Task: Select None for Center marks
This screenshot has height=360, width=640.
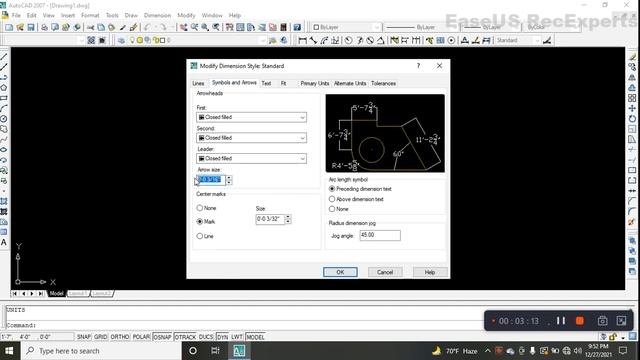Action: click(206, 208)
